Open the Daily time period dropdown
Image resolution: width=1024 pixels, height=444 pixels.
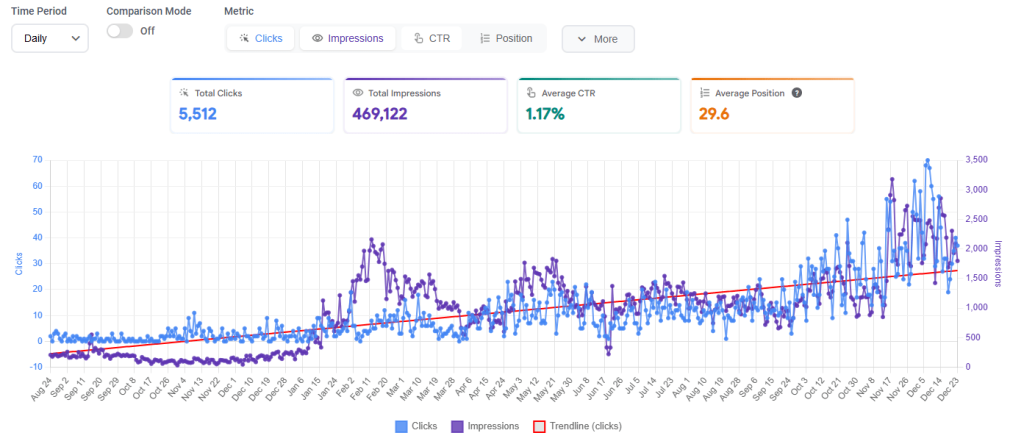click(50, 38)
